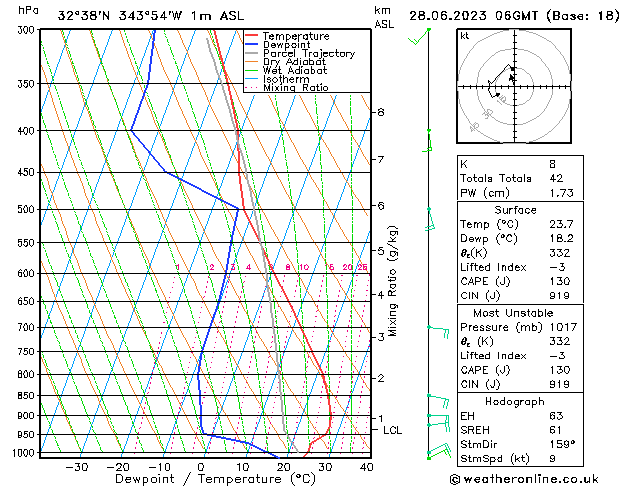The height and width of the screenshot is (486, 629).
Task: Click the weatheronline.co.uk copyright link
Action: (x=524, y=479)
